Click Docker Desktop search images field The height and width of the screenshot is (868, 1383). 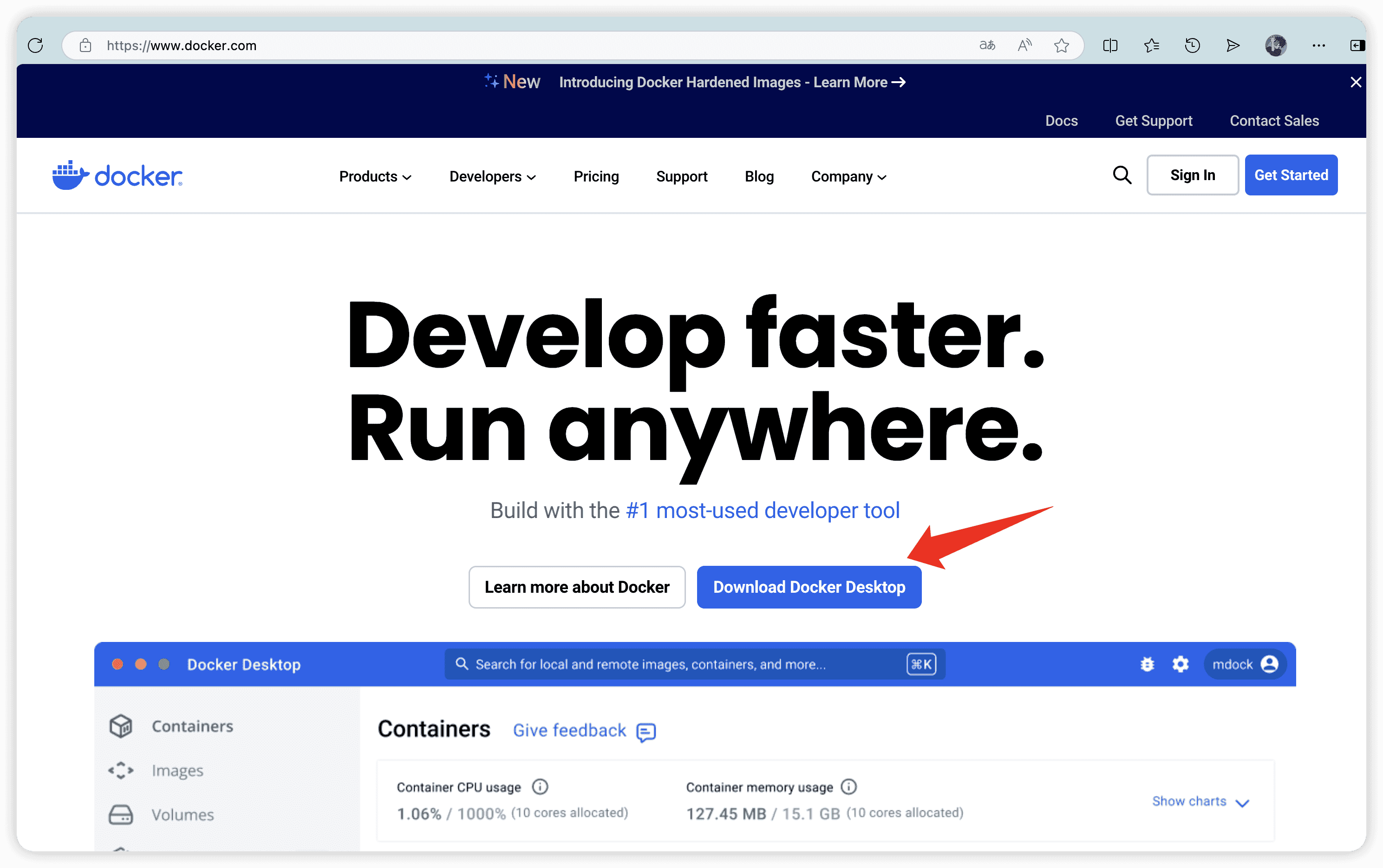695,664
